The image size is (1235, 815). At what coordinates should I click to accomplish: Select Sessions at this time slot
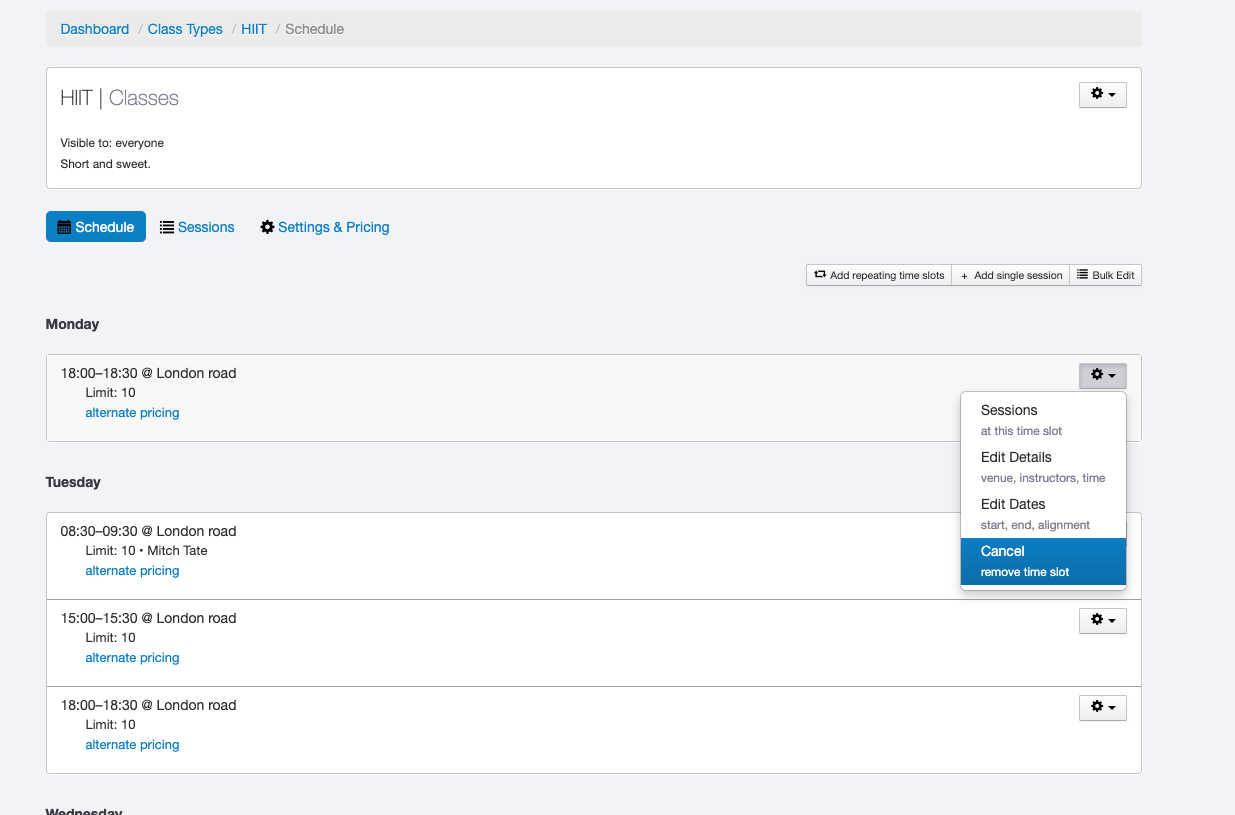pyautogui.click(x=1042, y=419)
